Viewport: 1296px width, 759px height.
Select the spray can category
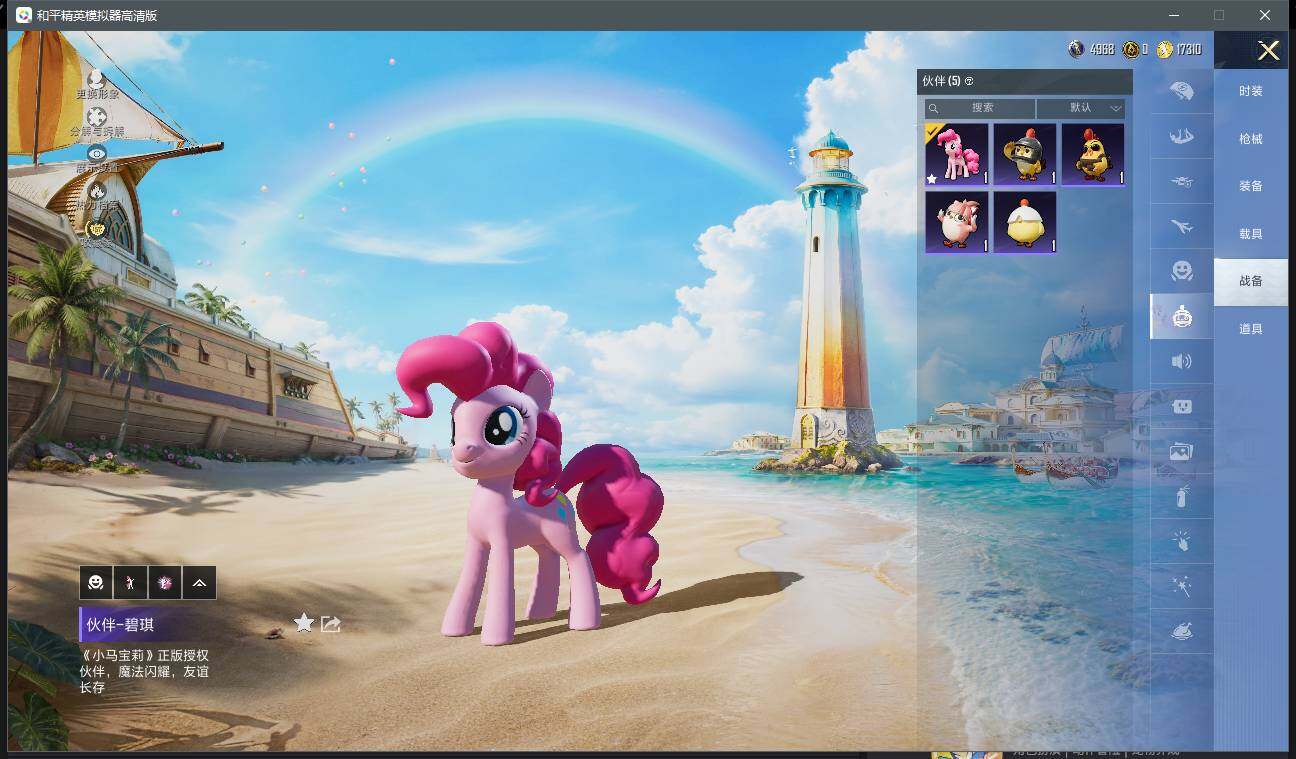pos(1181,496)
